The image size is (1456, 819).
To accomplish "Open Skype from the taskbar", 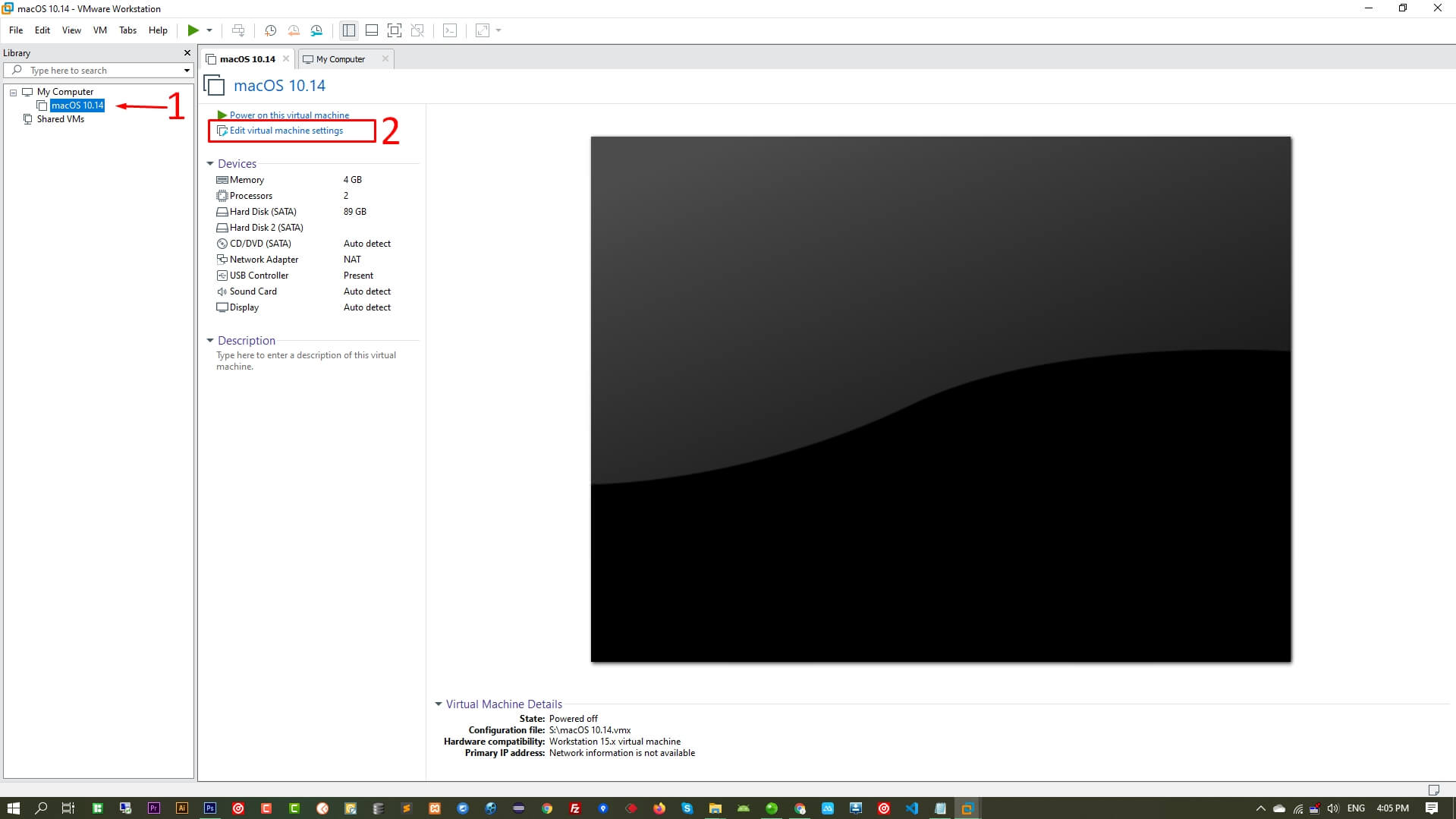I will click(x=687, y=808).
